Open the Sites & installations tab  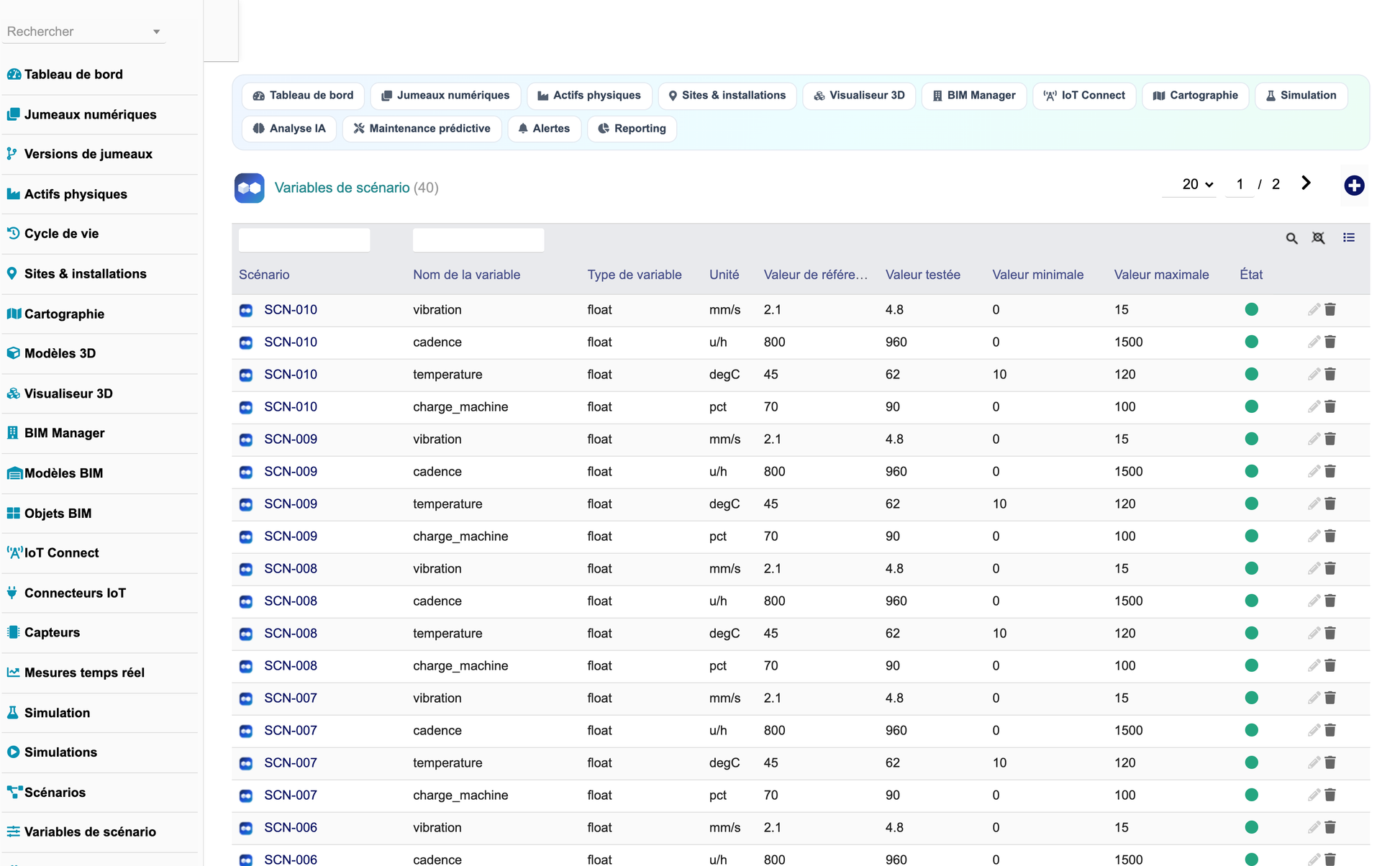(727, 96)
